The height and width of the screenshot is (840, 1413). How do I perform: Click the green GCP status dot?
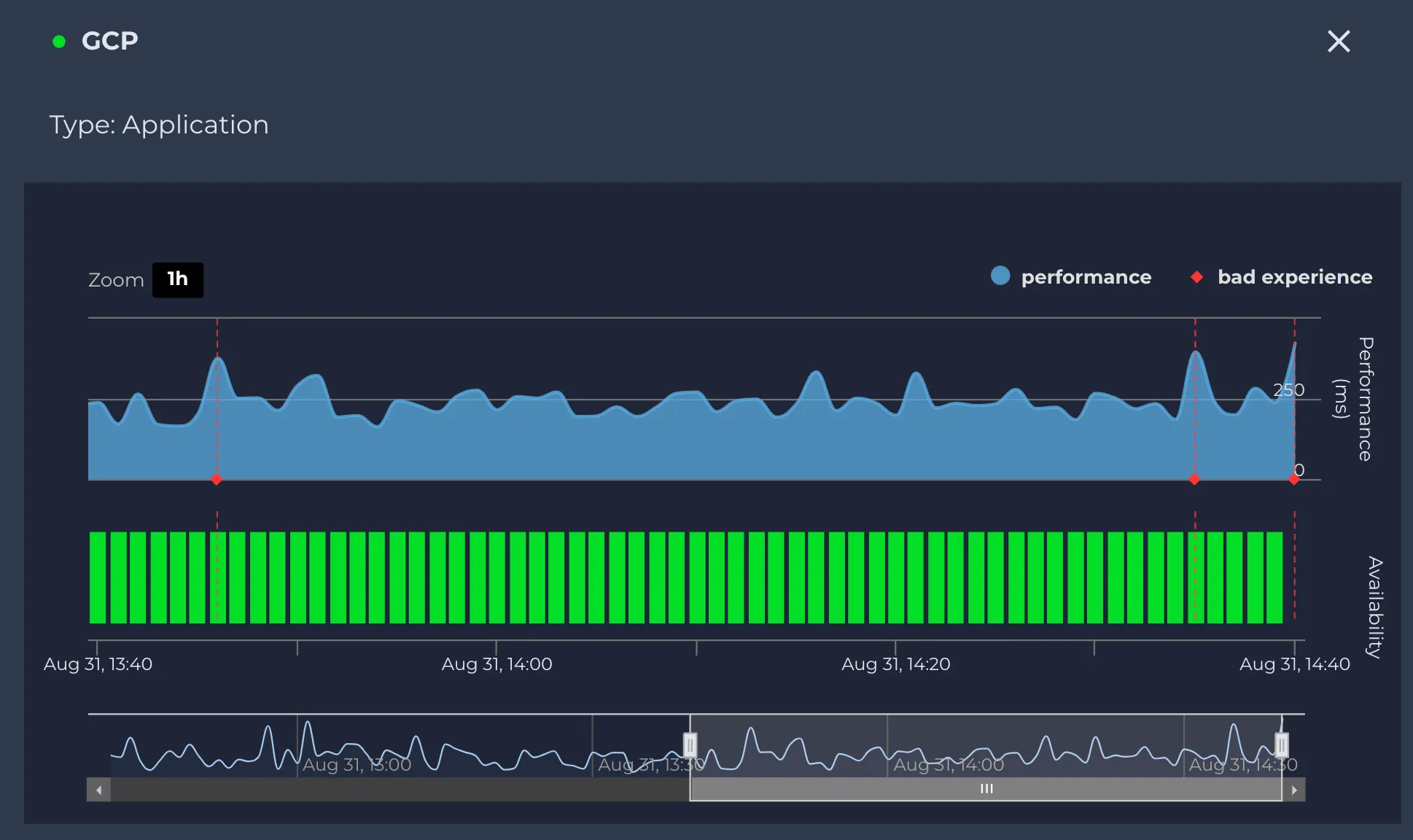coord(59,42)
